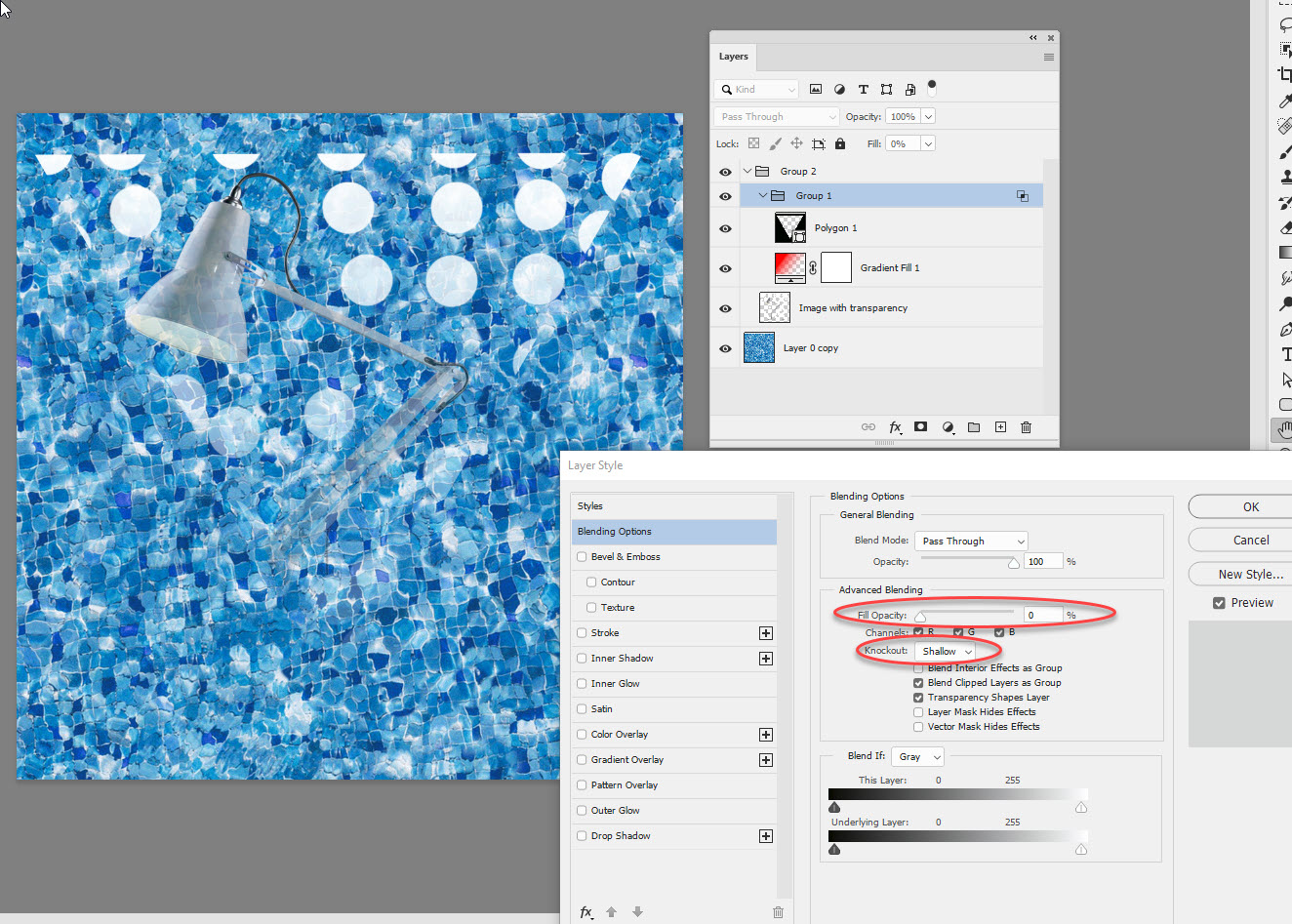
Task: Collapse the Group 2 layer group
Action: pyautogui.click(x=747, y=170)
